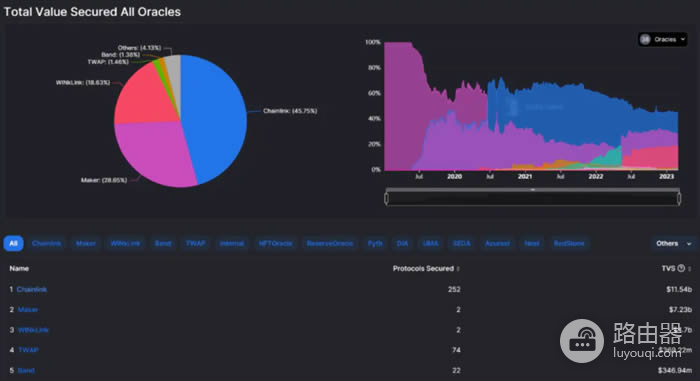Filter by SEDA tab
This screenshot has height=381, width=700.
(462, 243)
